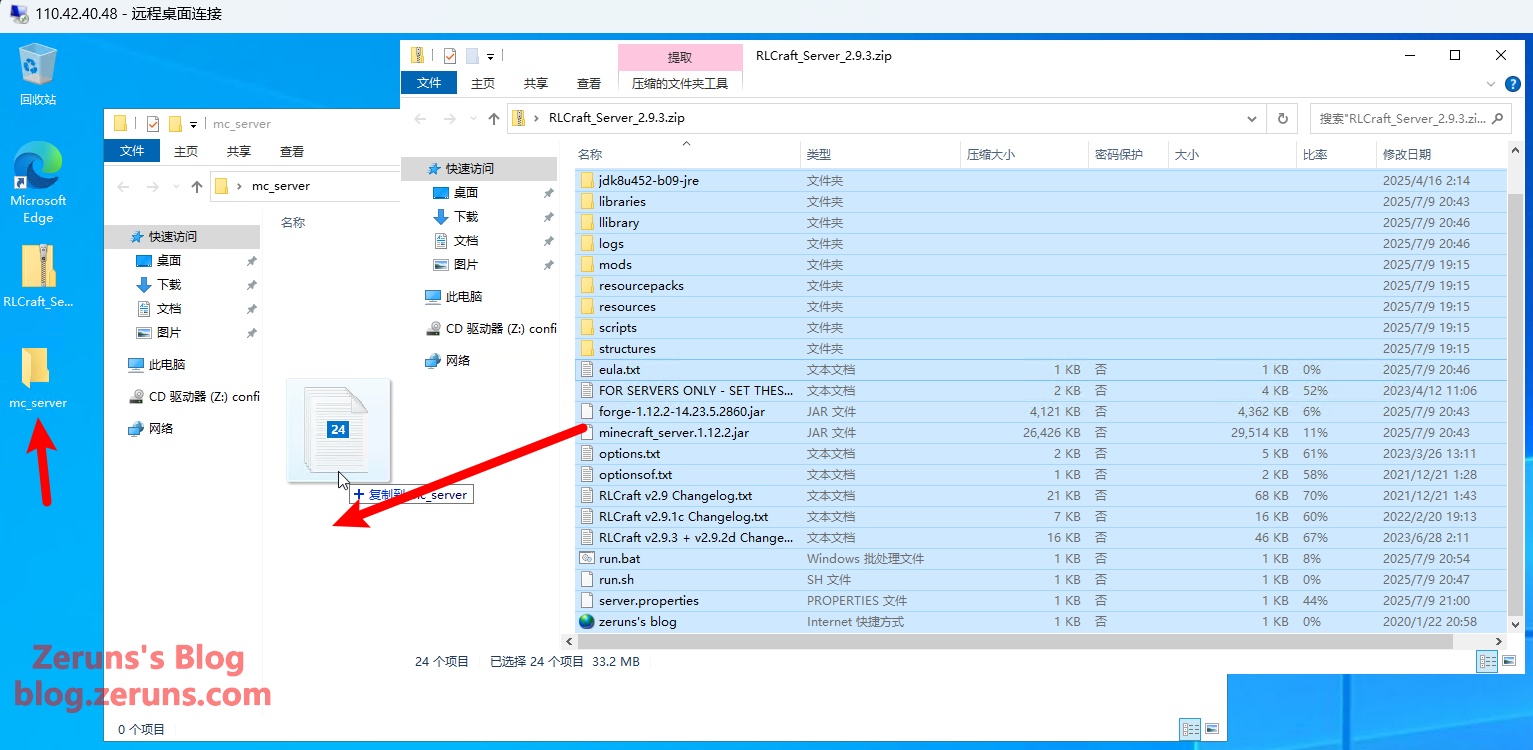This screenshot has width=1533, height=750.
Task: Sort files by the 修改日期 column header
Action: tap(1406, 155)
